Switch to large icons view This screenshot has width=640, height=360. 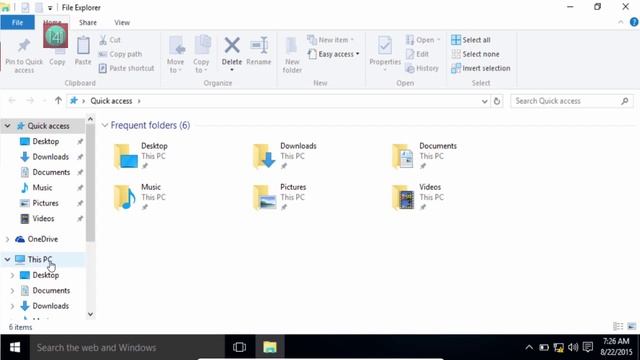click(631, 327)
